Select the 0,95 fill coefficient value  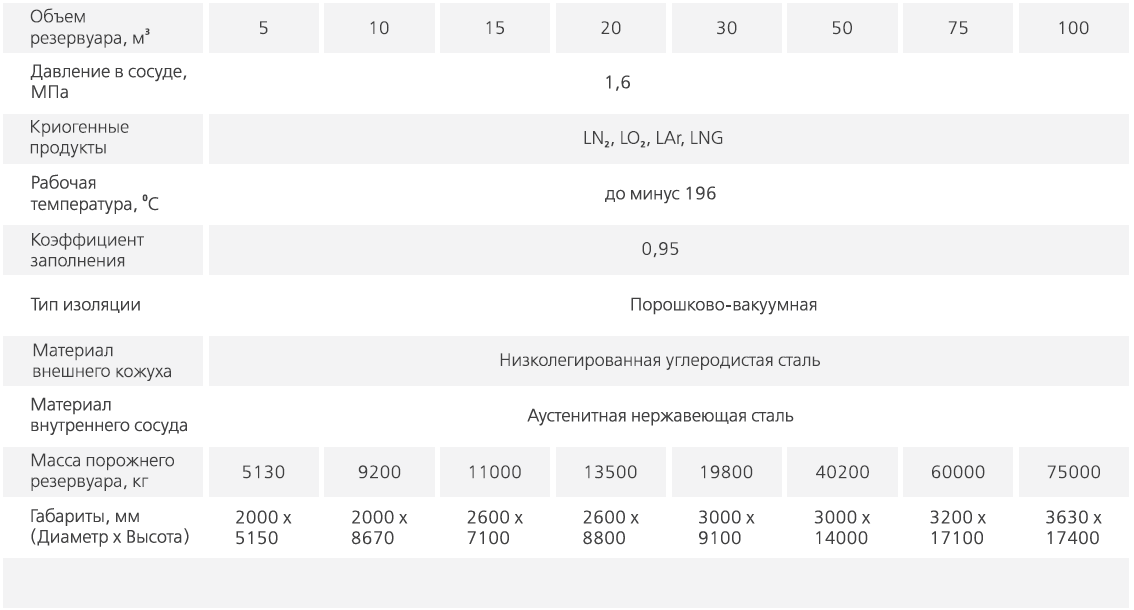tap(660, 249)
